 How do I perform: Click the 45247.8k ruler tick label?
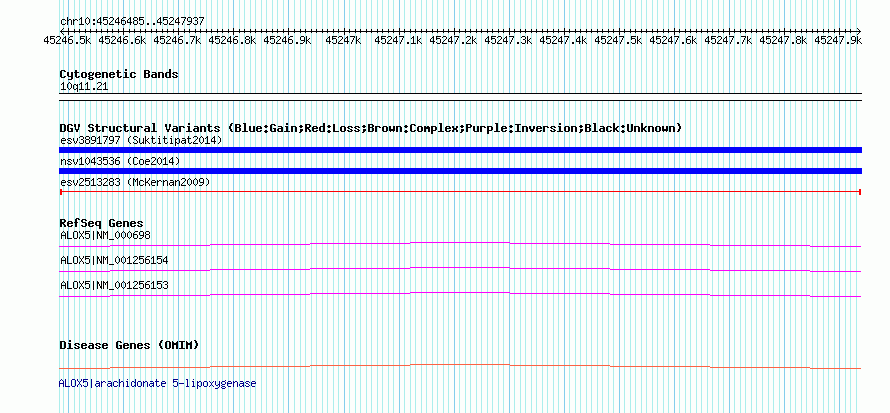[784, 40]
